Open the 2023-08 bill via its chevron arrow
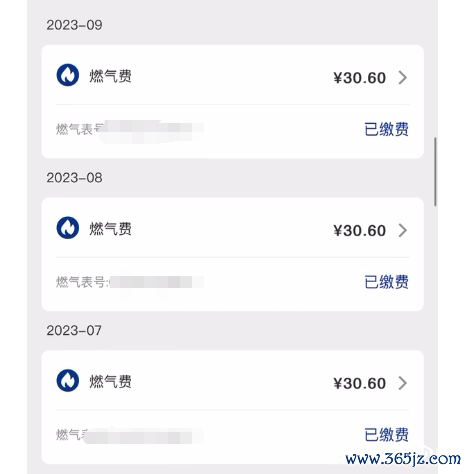The height and width of the screenshot is (474, 468). [403, 230]
